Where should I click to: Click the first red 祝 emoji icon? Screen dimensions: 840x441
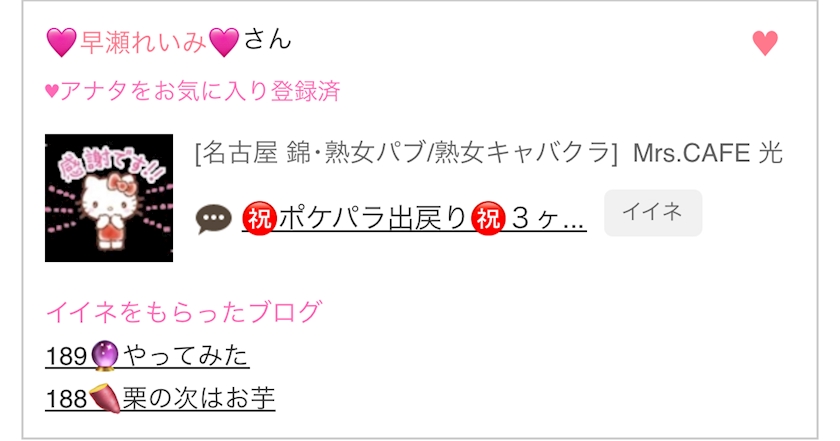259,219
